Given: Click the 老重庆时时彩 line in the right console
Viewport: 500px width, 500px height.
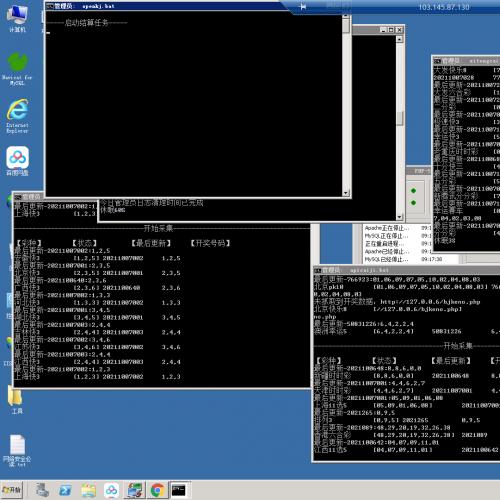Looking at the screenshot, I should (467, 152).
